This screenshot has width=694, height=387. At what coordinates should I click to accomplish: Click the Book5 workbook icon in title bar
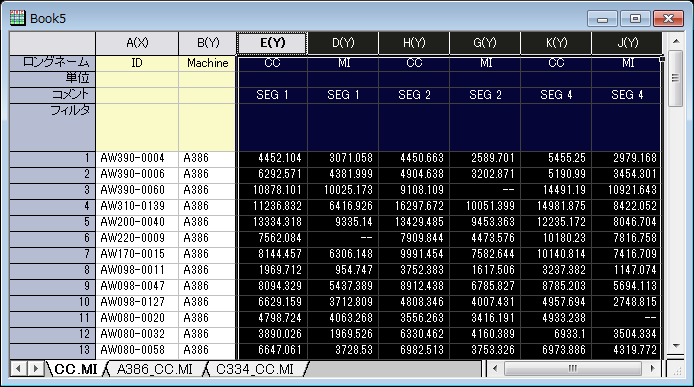click(17, 18)
